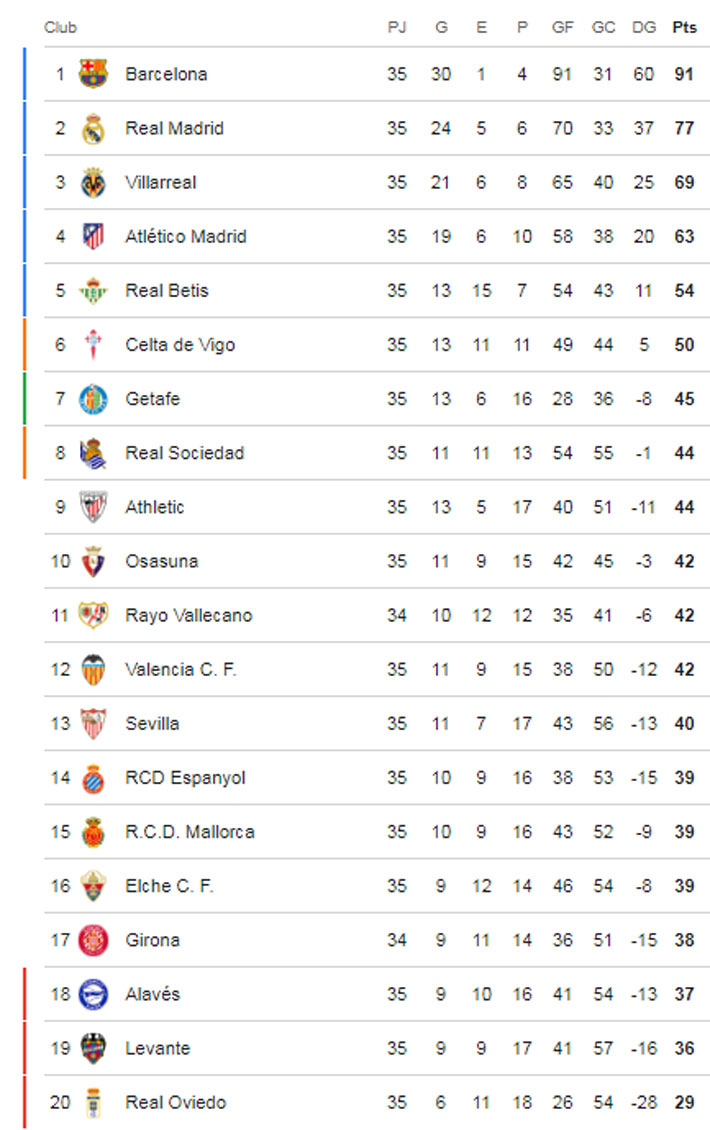Open the Celta de Vigo team link

click(x=180, y=344)
